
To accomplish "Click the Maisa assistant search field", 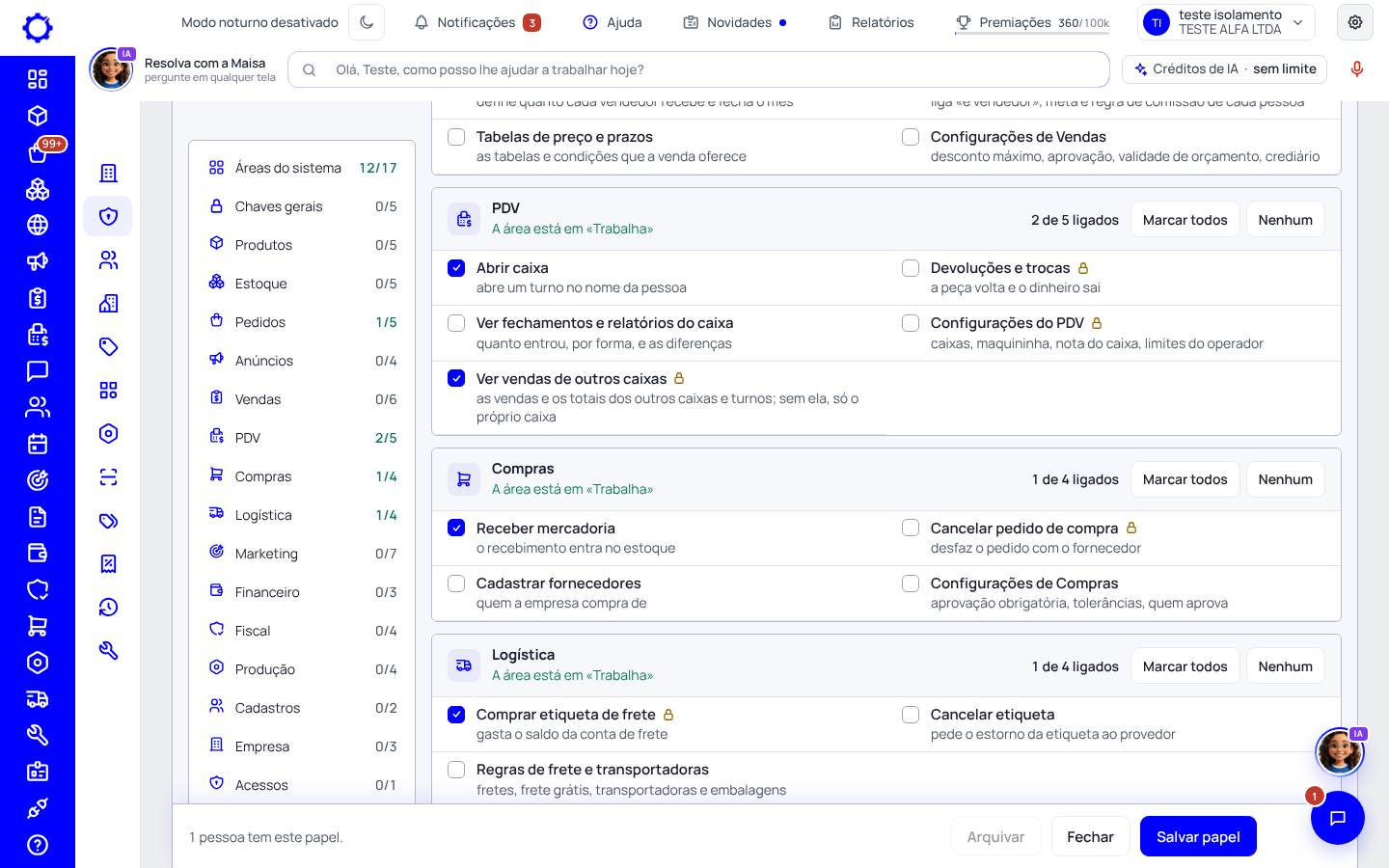I will coord(698,69).
